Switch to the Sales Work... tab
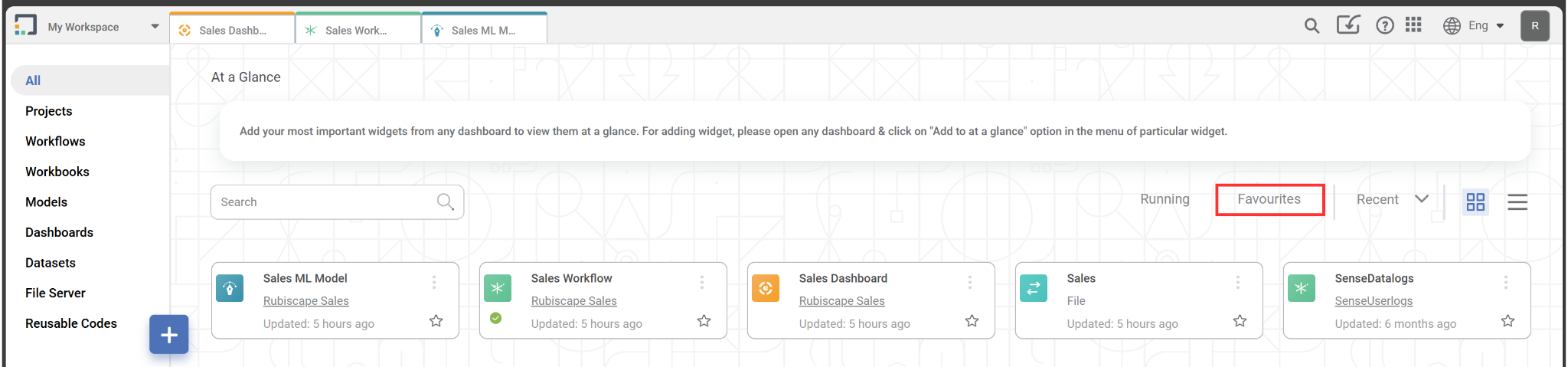1568x367 pixels. click(358, 30)
